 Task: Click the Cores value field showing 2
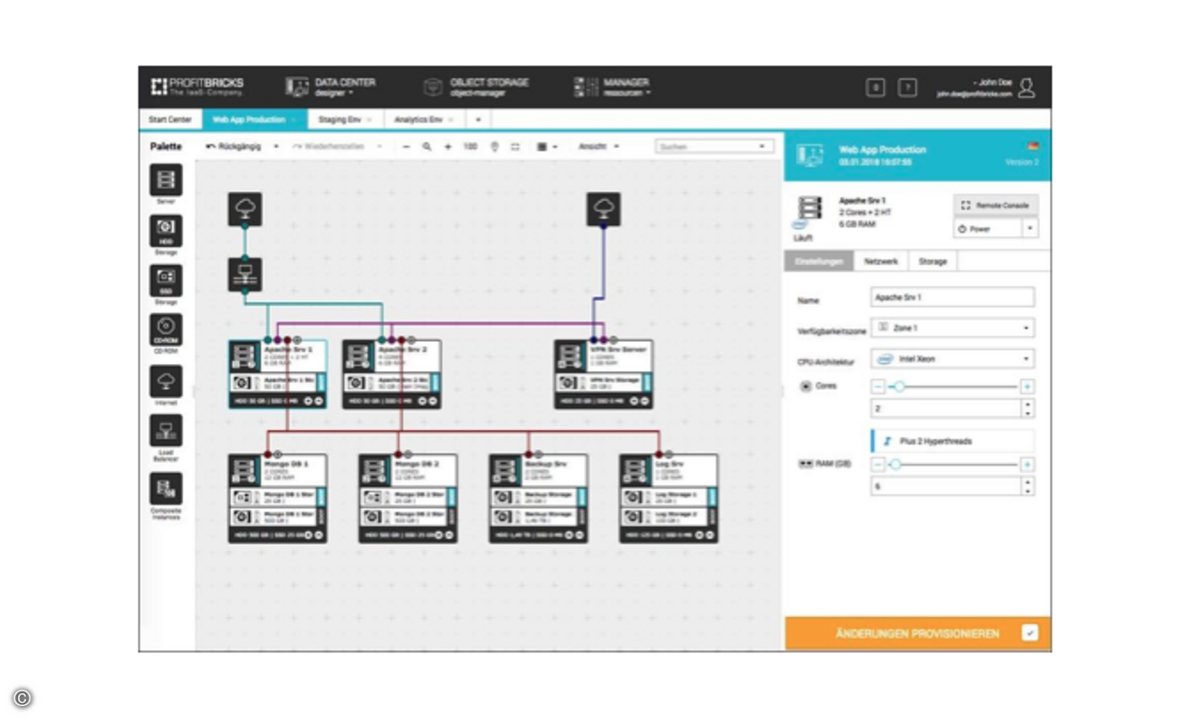point(953,409)
